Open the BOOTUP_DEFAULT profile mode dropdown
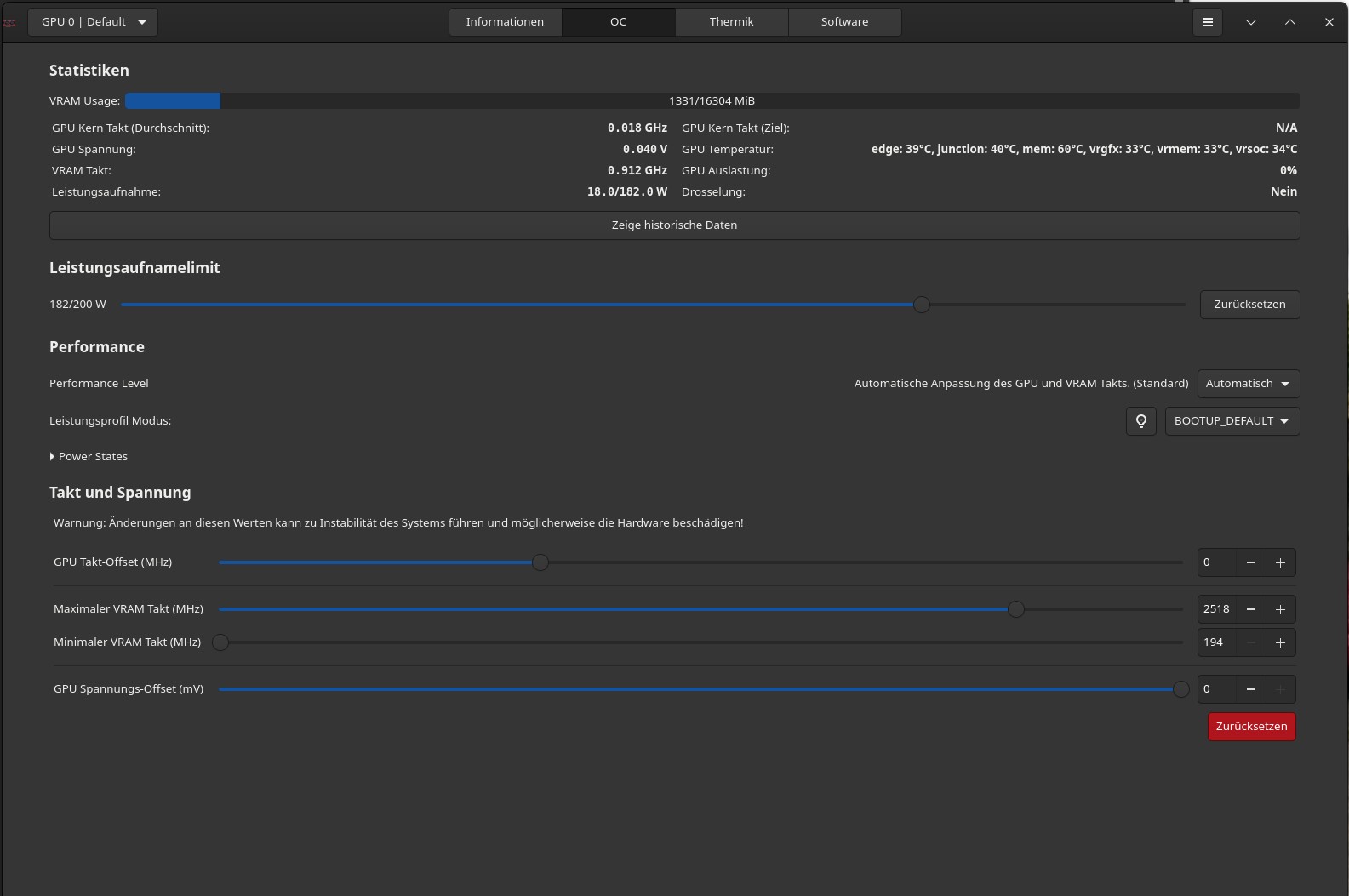This screenshot has height=896, width=1349. point(1232,421)
